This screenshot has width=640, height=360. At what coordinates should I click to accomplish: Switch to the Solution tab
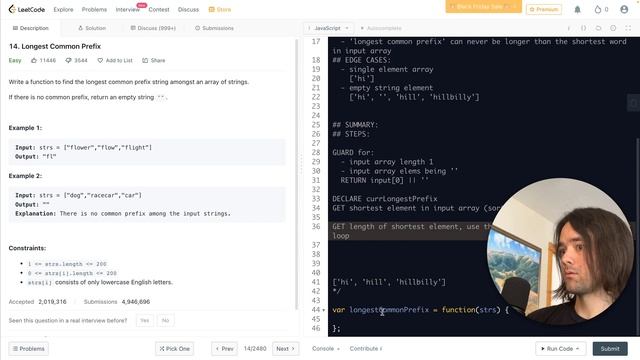pyautogui.click(x=92, y=28)
